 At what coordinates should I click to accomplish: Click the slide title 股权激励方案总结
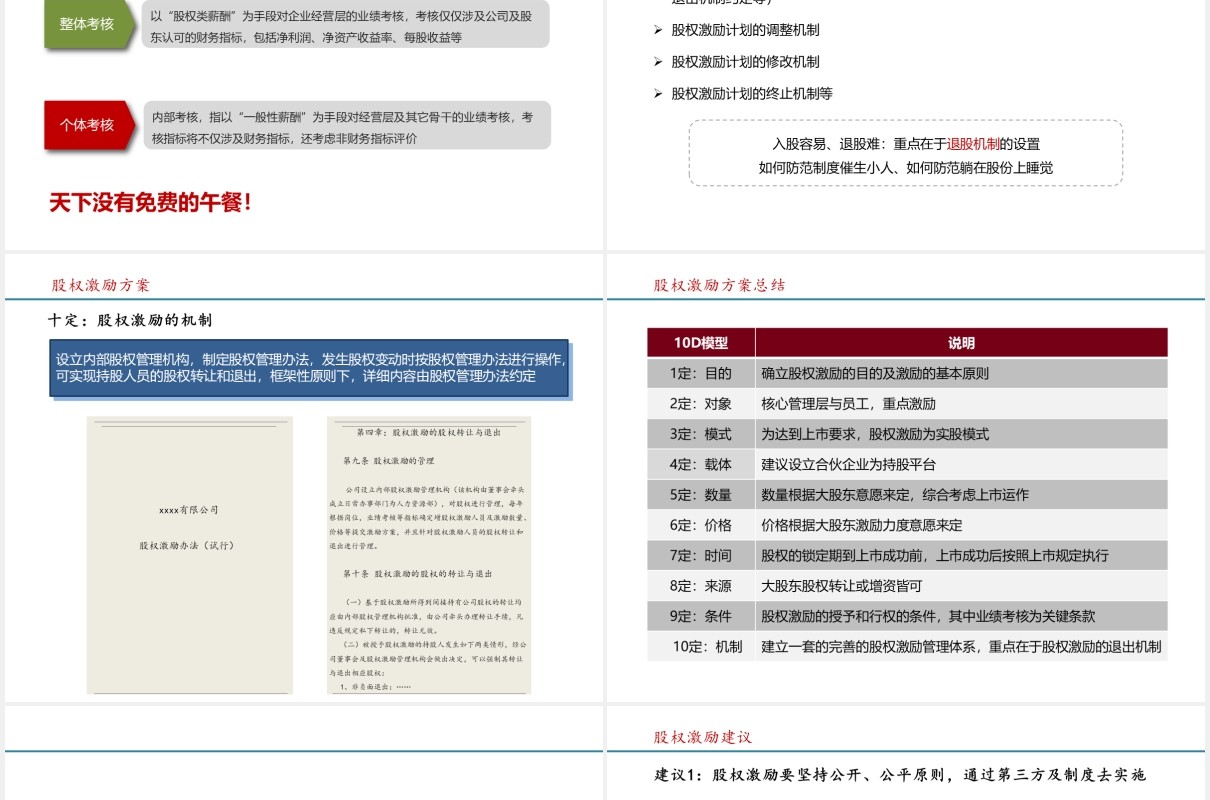pyautogui.click(x=720, y=285)
